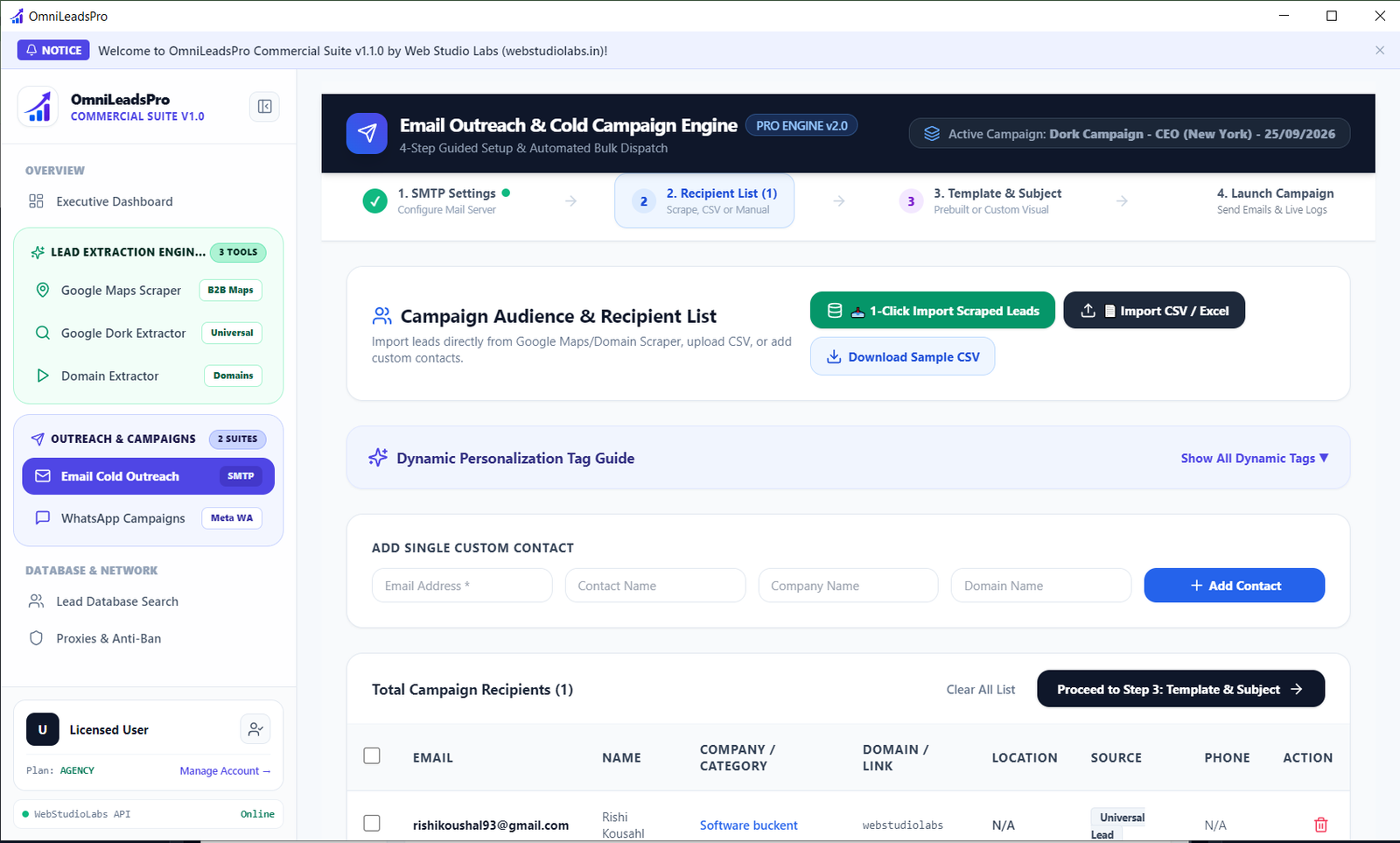Click the Licensed User avatar badge
This screenshot has width=1400, height=843.
tap(43, 729)
